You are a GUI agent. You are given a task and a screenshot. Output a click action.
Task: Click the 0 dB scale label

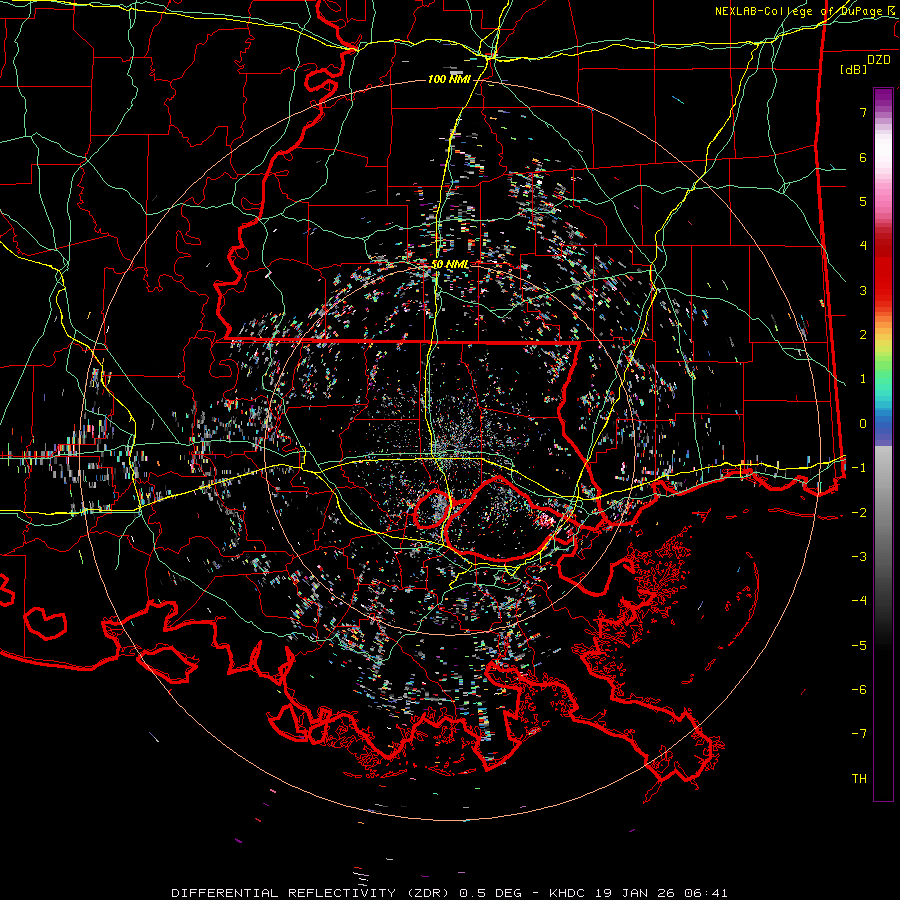tap(863, 424)
